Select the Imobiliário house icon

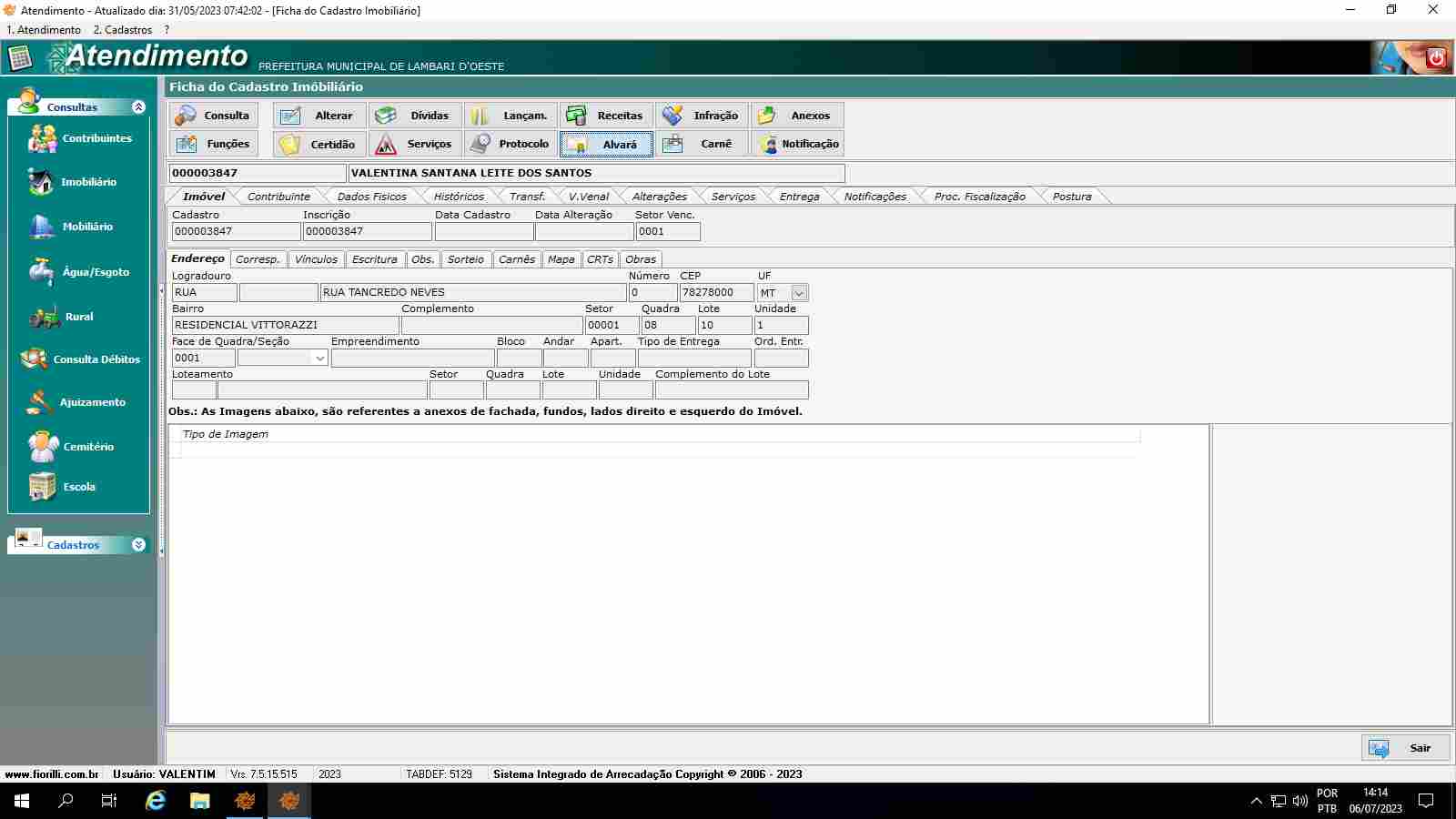click(x=41, y=182)
